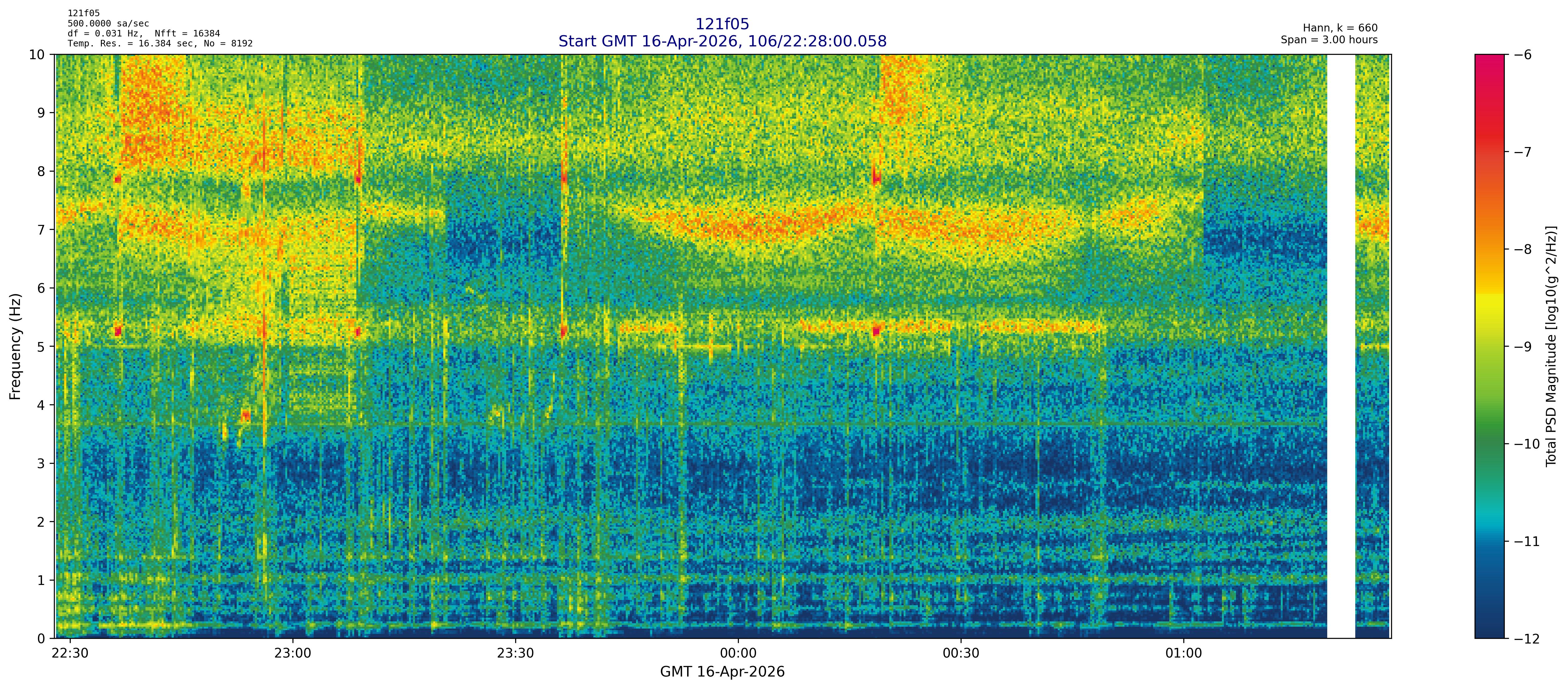This screenshot has height=689, width=1568.
Task: Click the GMT 16-Apr-2026 x-axis label
Action: pyautogui.click(x=722, y=672)
